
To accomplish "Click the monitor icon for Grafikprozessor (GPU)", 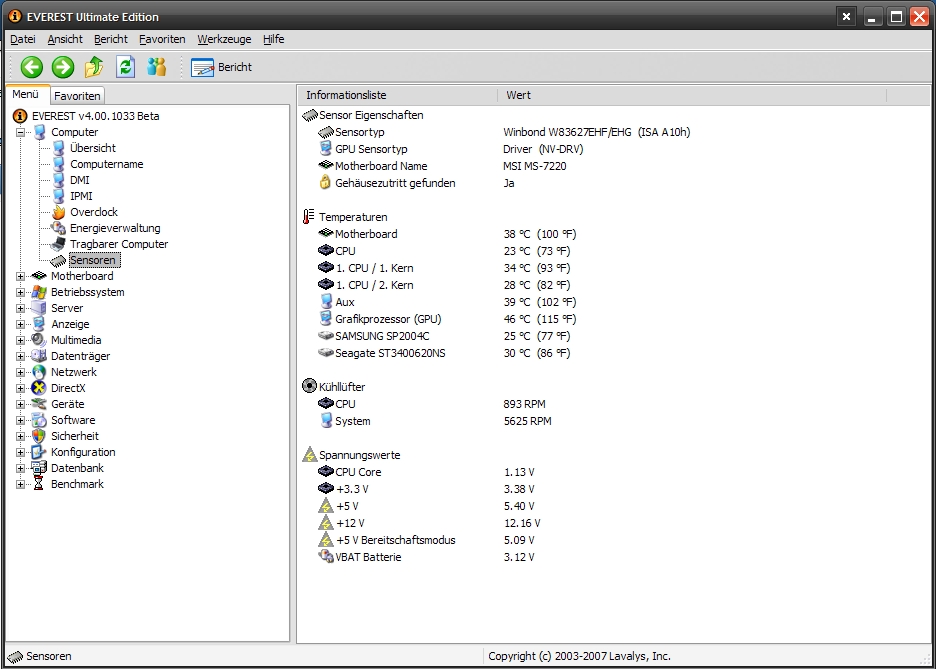I will pyautogui.click(x=325, y=319).
